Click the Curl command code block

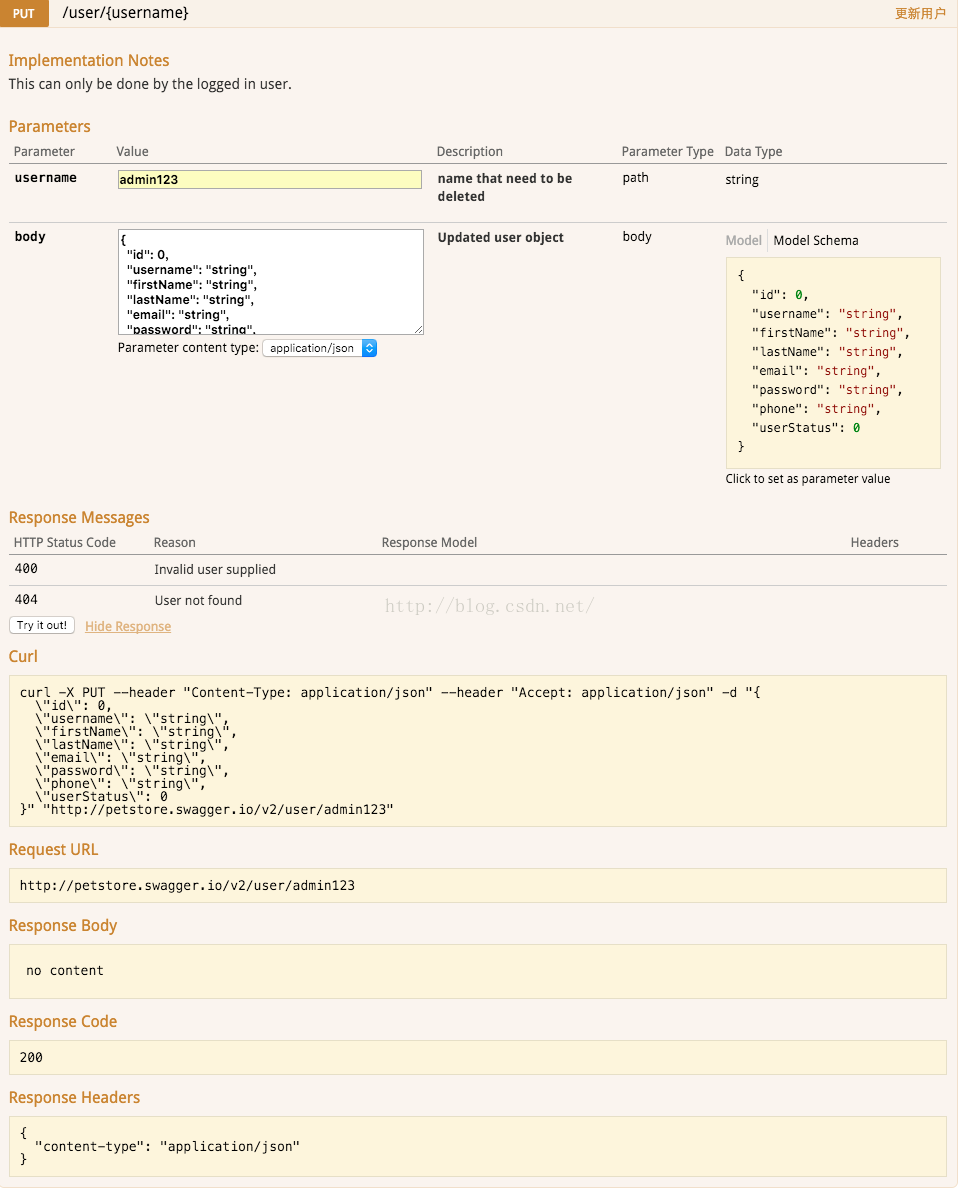click(478, 750)
